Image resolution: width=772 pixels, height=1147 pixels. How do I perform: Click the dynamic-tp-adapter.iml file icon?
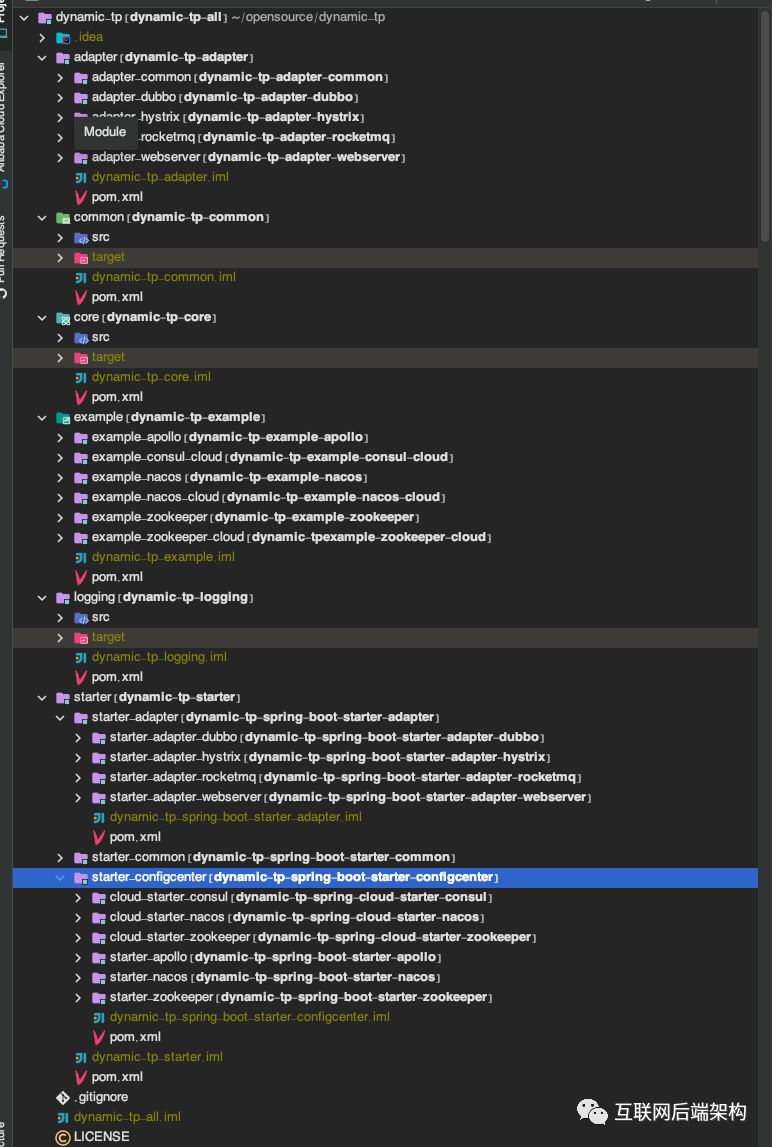80,177
